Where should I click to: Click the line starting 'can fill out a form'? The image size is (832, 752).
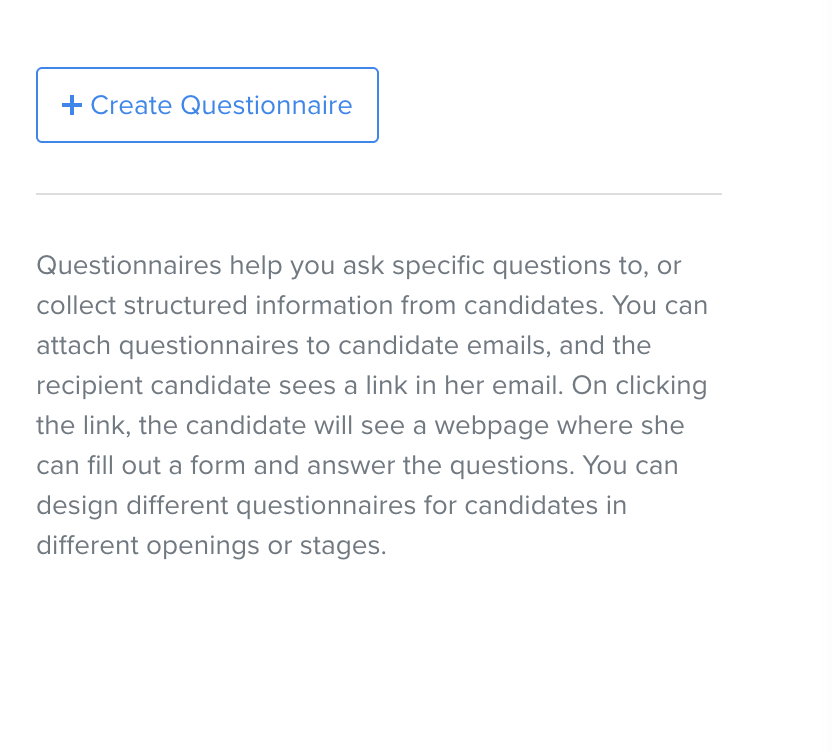pos(357,465)
